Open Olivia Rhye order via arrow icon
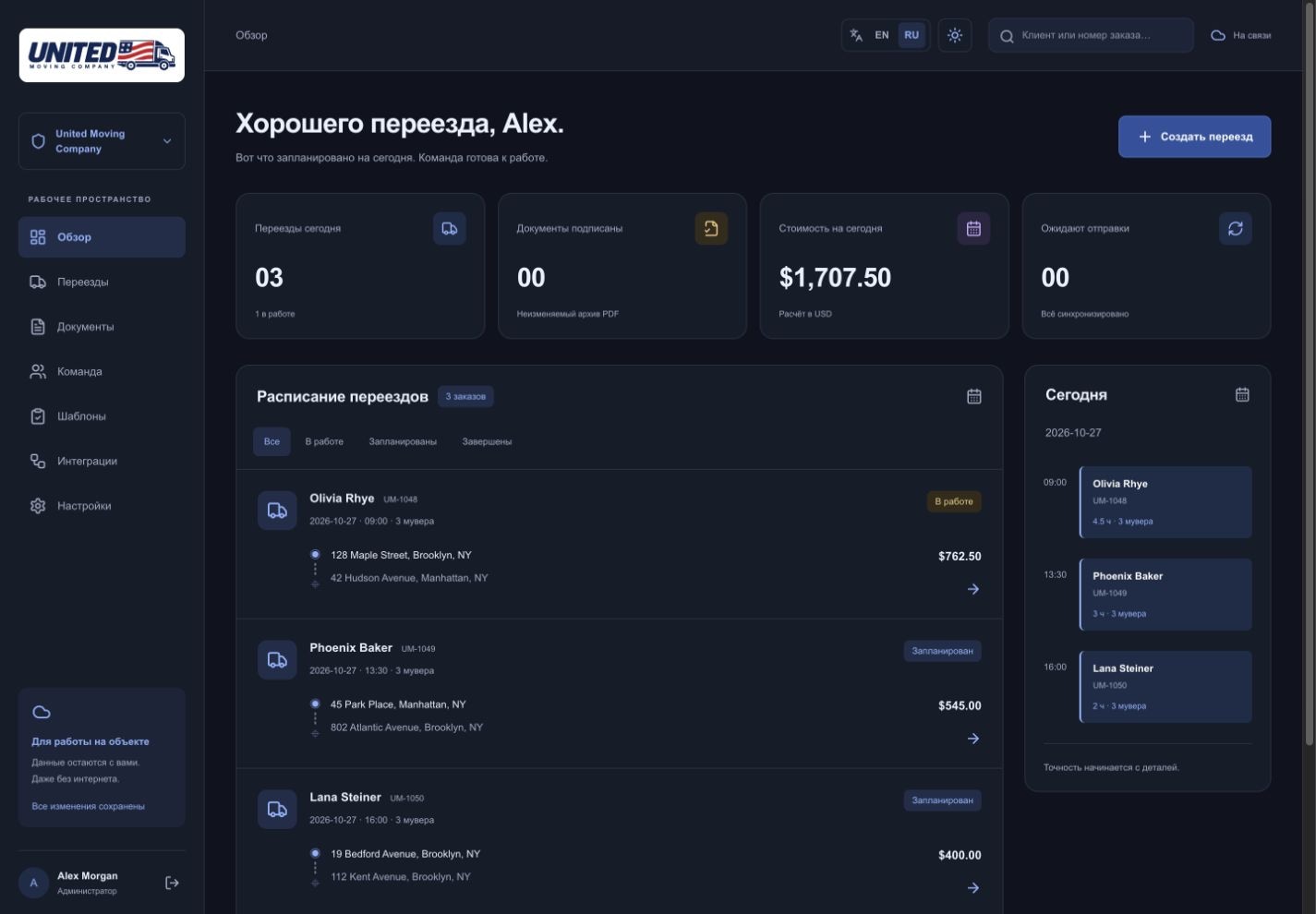The height and width of the screenshot is (914, 1316). [x=973, y=589]
